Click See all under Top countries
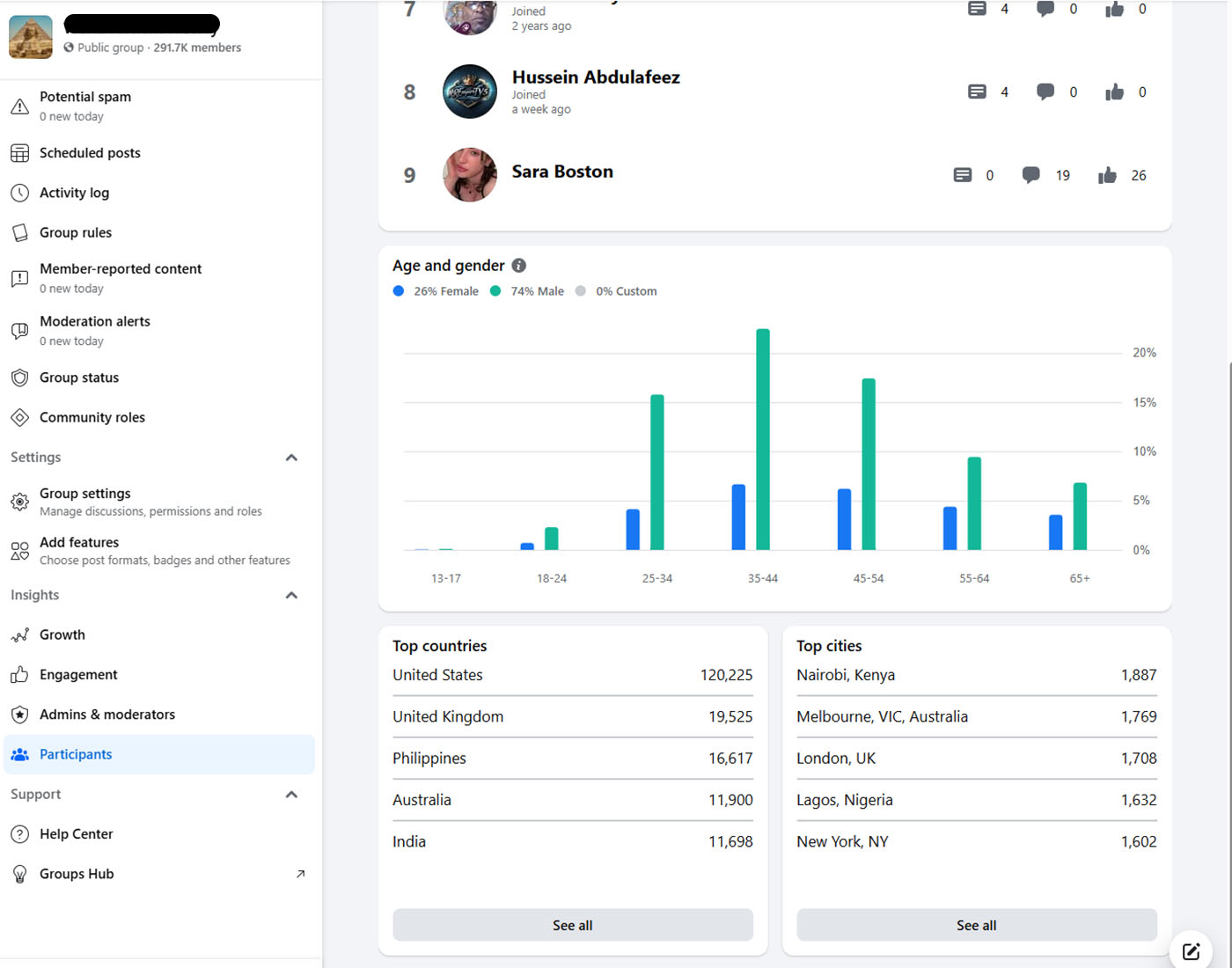The height and width of the screenshot is (968, 1232). tap(572, 925)
